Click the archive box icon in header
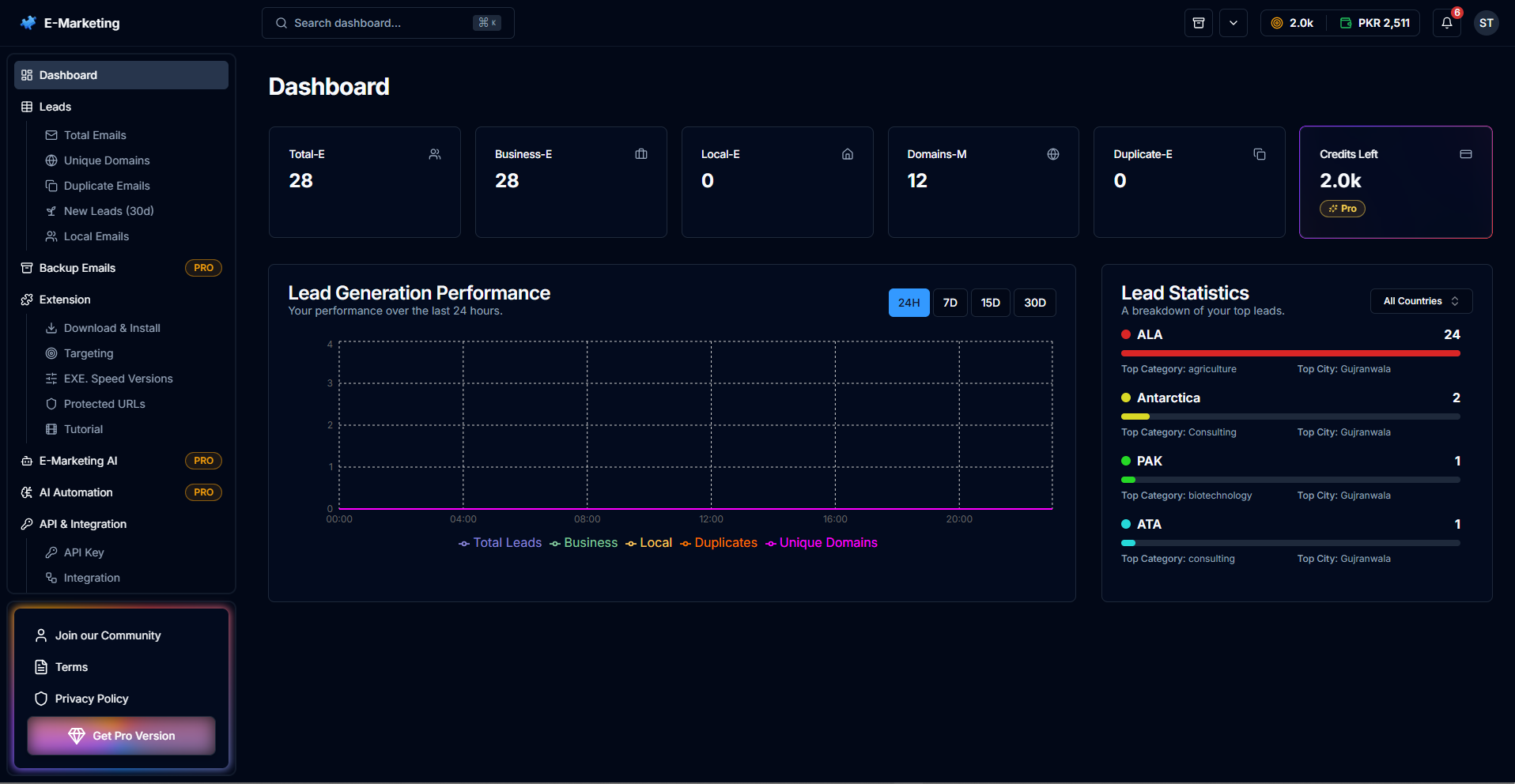 coord(1198,23)
